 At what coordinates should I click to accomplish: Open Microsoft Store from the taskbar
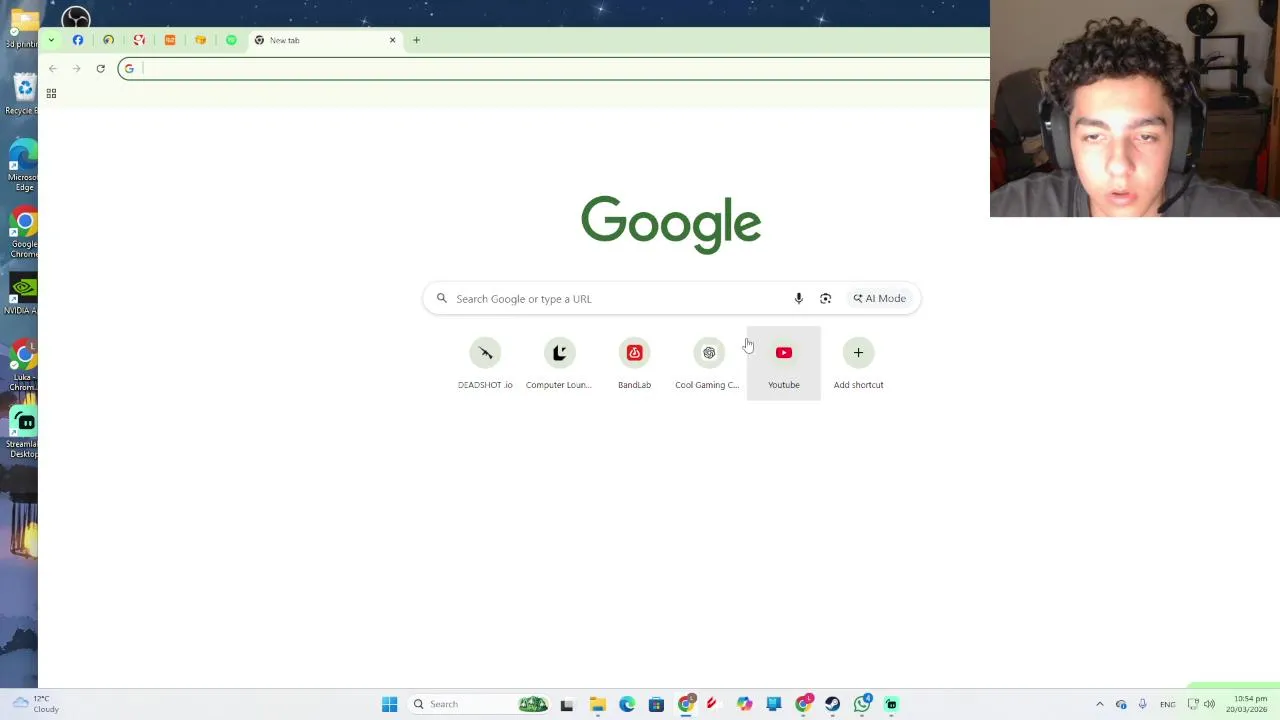(656, 704)
